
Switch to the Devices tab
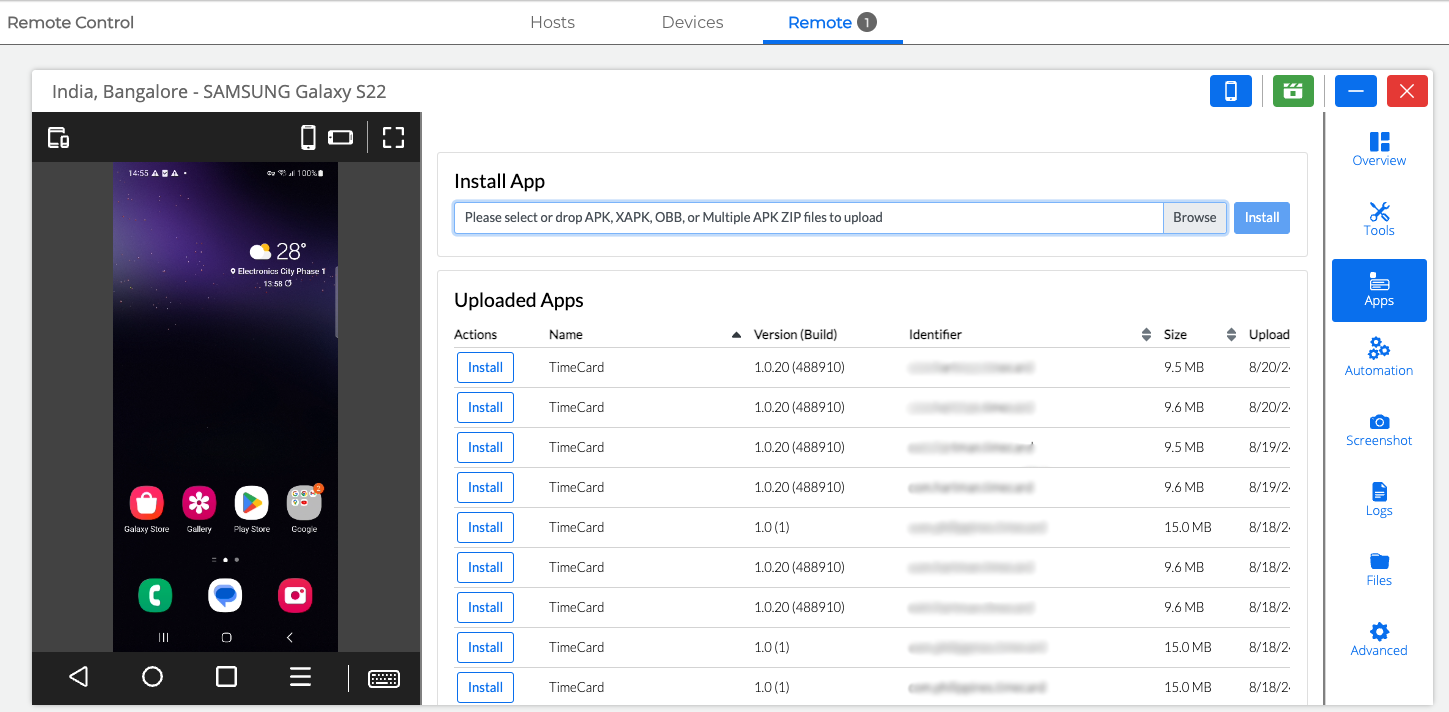(x=692, y=22)
